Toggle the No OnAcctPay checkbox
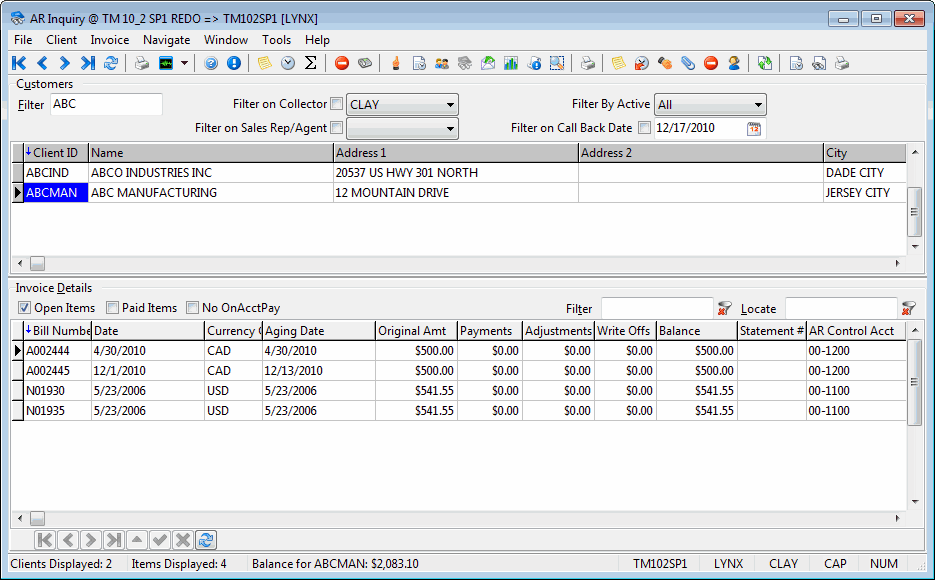 point(192,308)
